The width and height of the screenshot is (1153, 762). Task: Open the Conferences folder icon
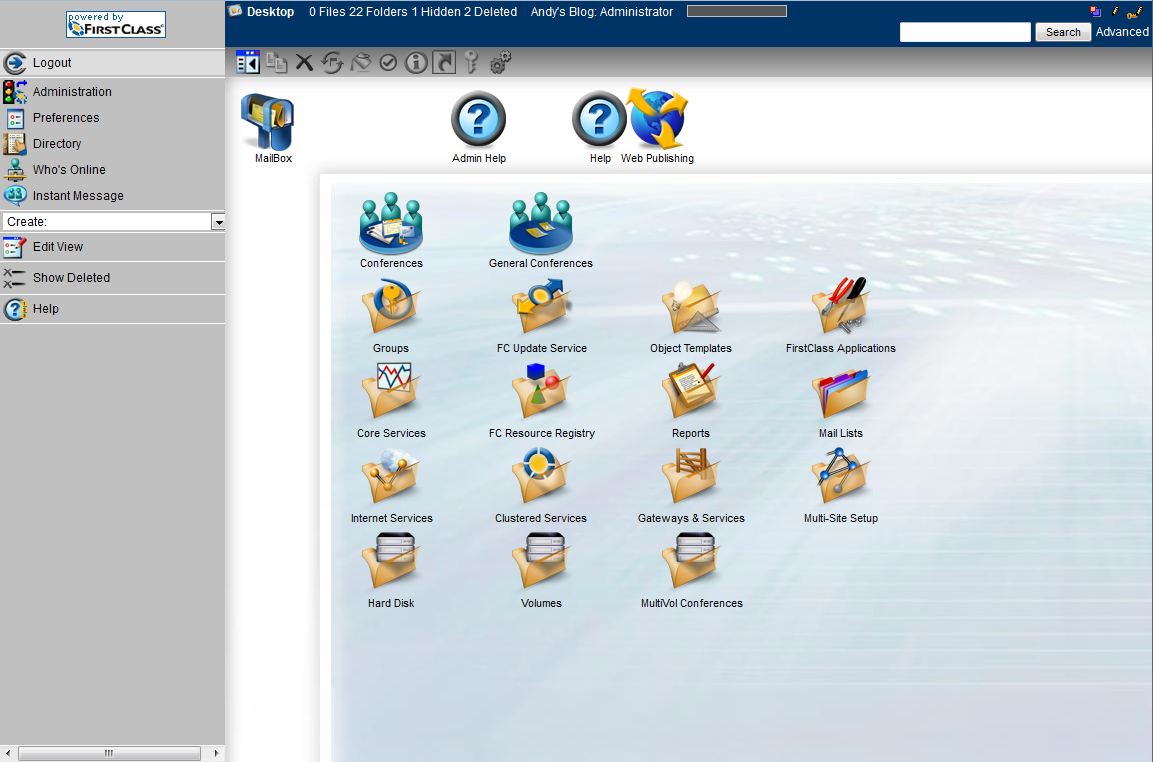tap(391, 225)
